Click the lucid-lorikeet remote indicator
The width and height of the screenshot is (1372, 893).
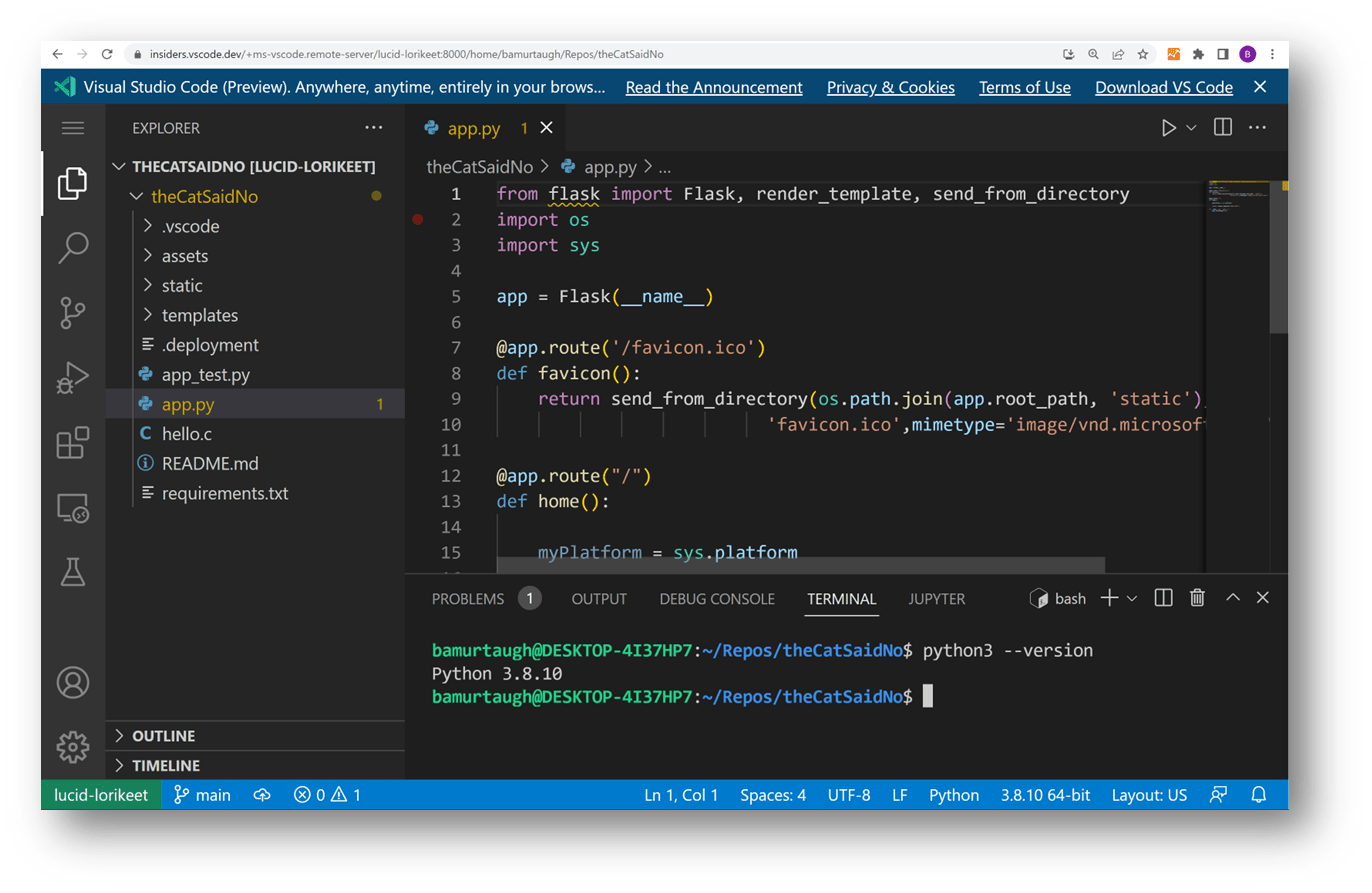pyautogui.click(x=101, y=795)
